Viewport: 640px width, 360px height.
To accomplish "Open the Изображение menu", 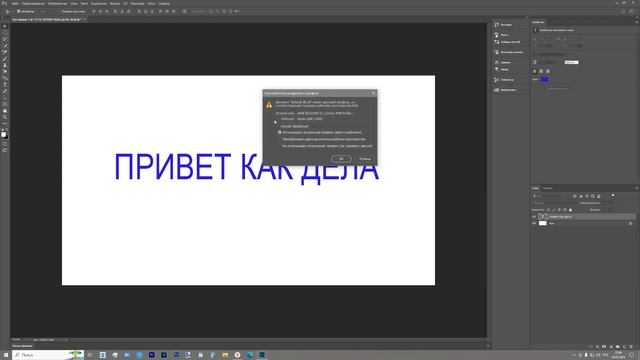I will 57,3.
